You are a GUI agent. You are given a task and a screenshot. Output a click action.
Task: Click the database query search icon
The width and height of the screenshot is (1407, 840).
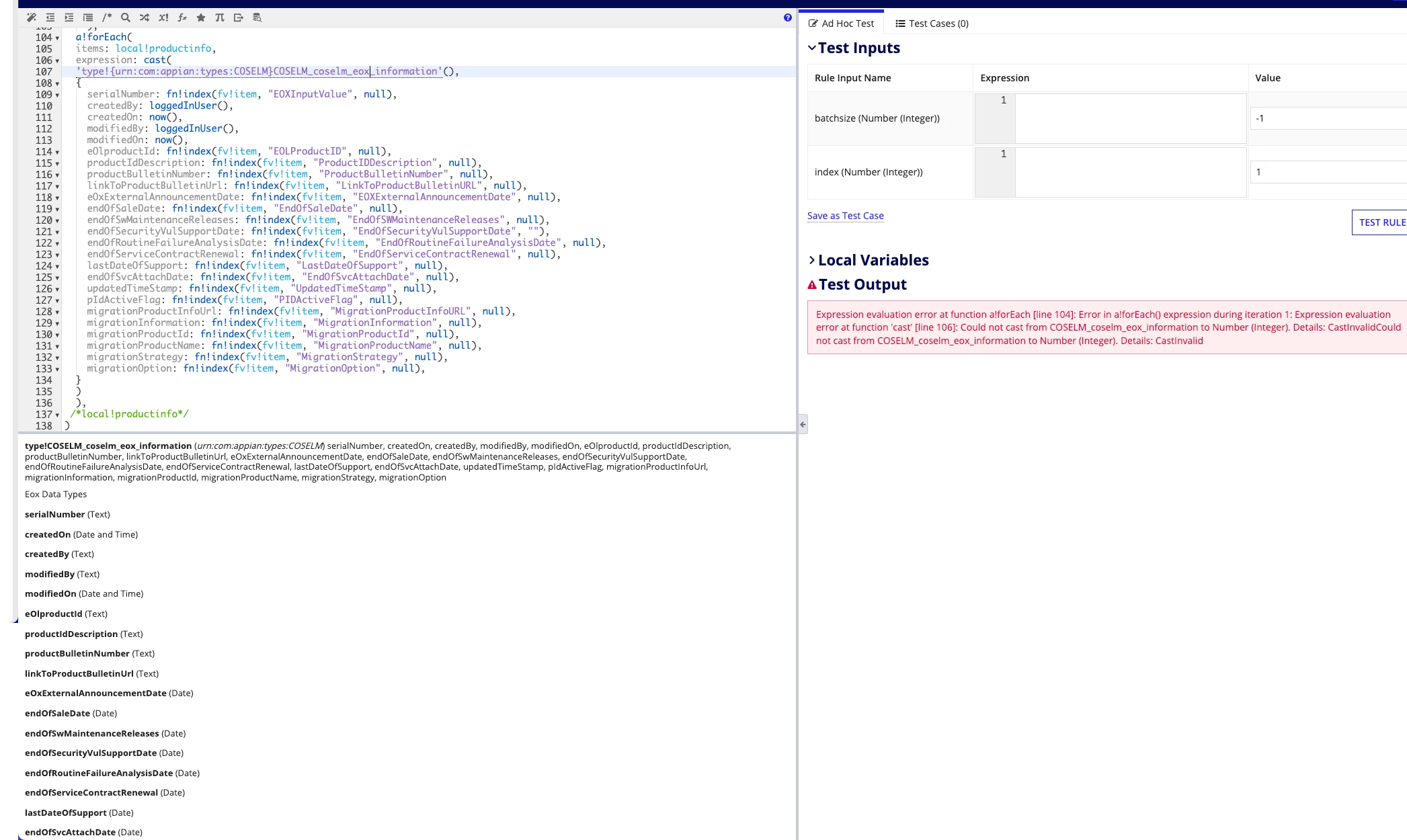tap(257, 17)
